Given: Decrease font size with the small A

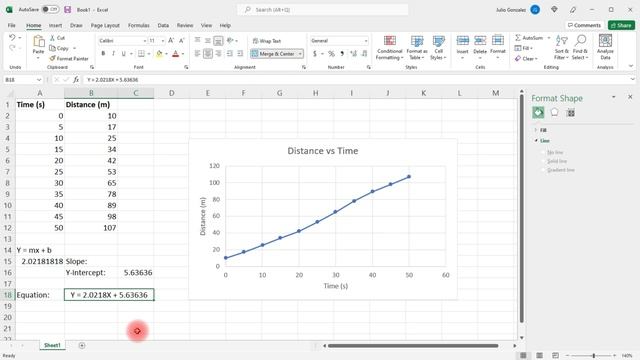Looking at the screenshot, I should click(x=181, y=40).
